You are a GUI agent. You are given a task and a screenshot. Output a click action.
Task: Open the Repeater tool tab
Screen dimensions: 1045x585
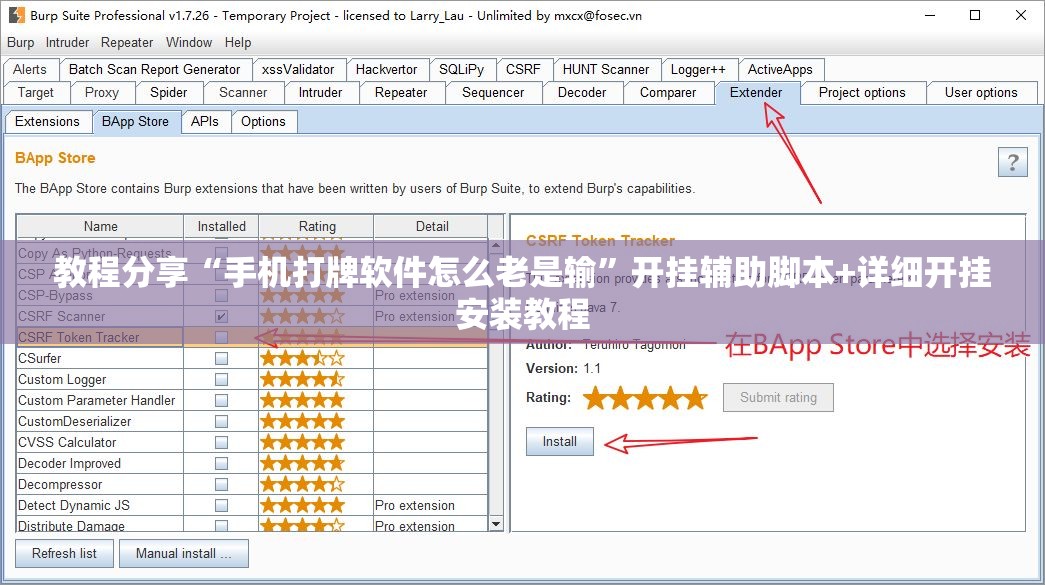401,93
